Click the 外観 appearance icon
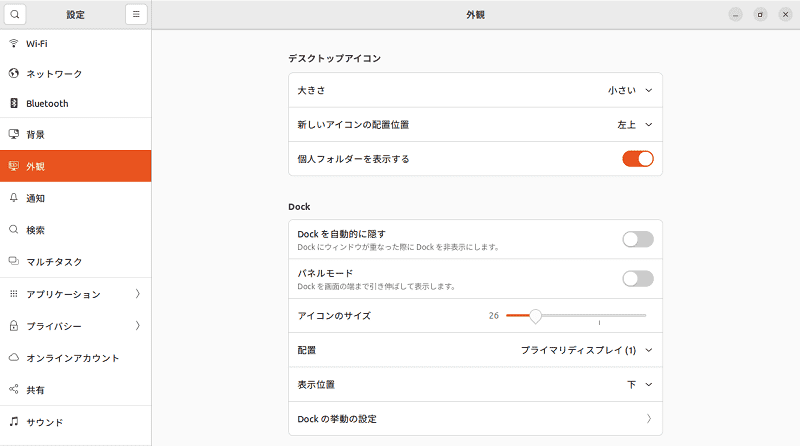 pyautogui.click(x=14, y=166)
